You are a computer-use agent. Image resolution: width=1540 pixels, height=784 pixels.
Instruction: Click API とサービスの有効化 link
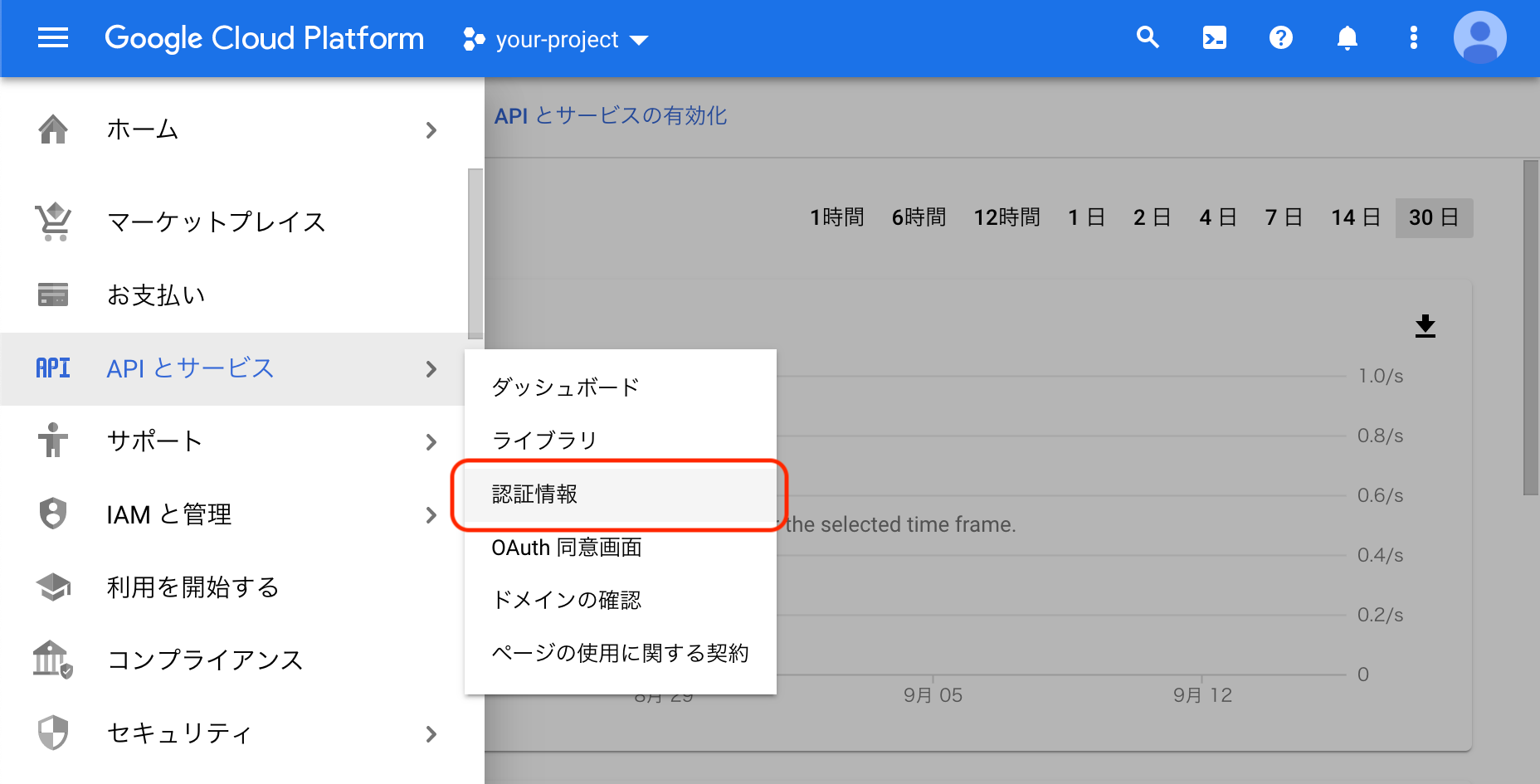pyautogui.click(x=611, y=116)
